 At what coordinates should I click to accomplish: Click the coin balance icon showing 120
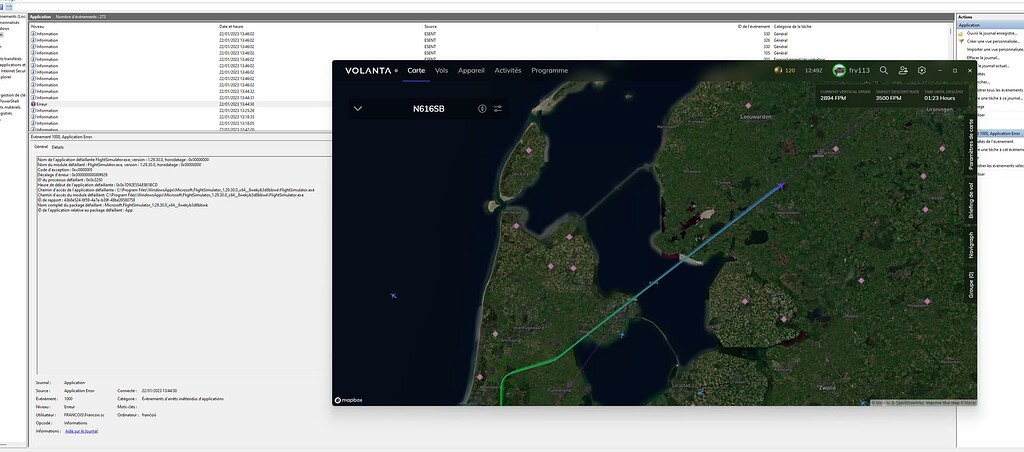click(x=778, y=71)
